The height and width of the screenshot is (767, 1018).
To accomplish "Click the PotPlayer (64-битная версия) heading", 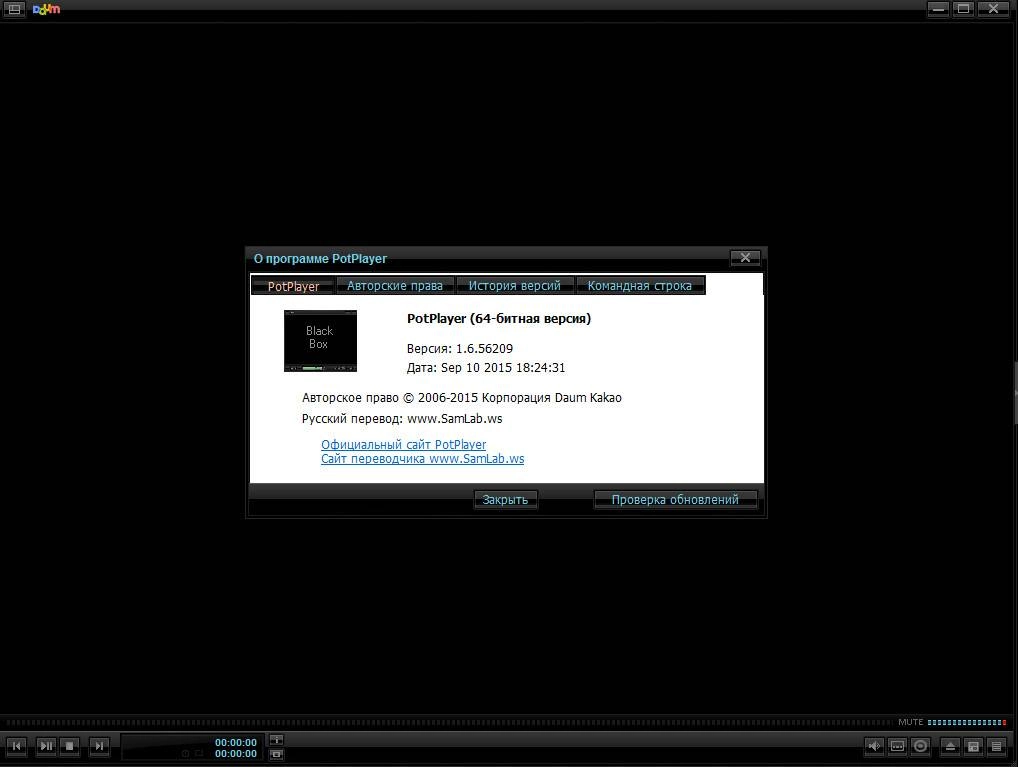I will (x=499, y=318).
